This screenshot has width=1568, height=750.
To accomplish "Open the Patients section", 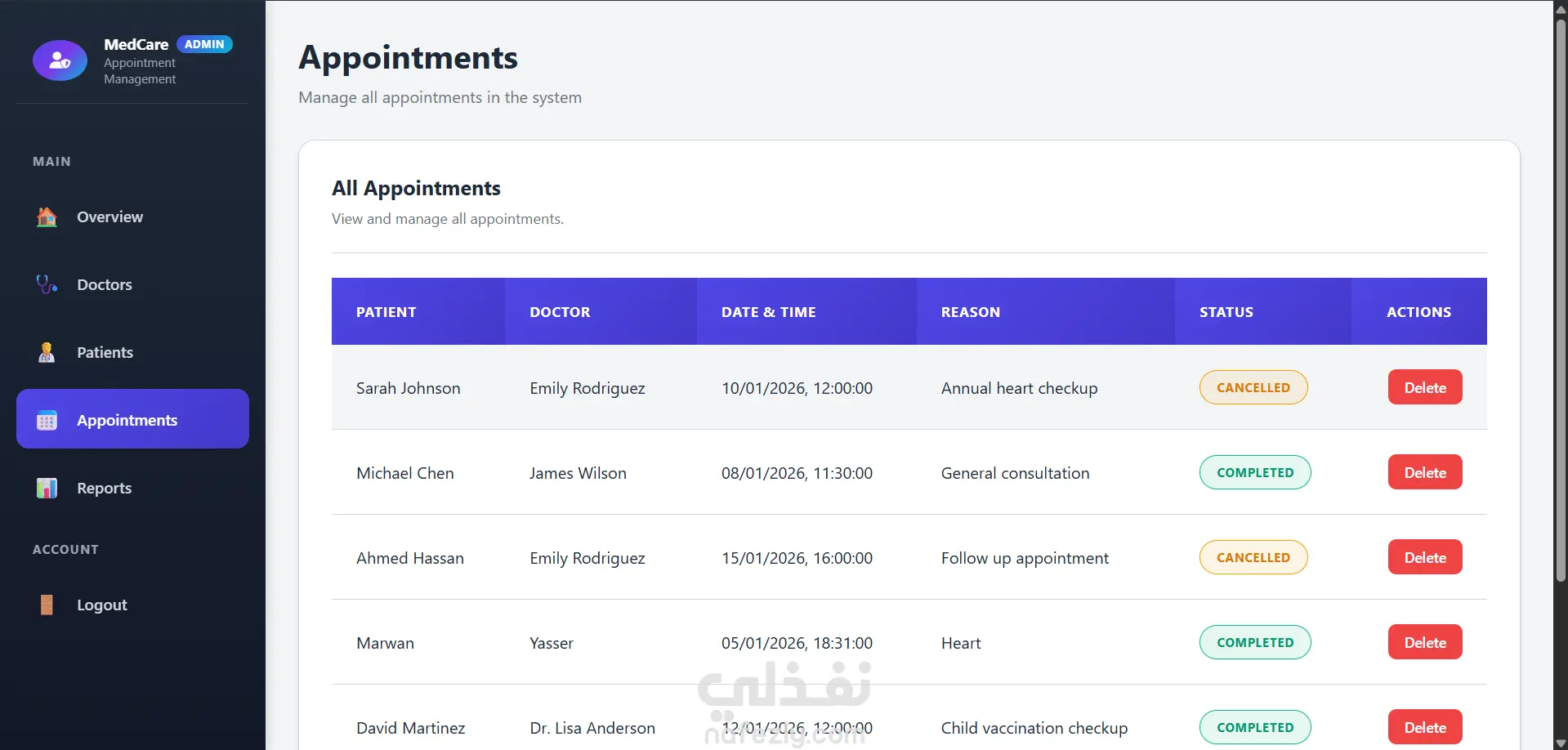I will point(105,353).
